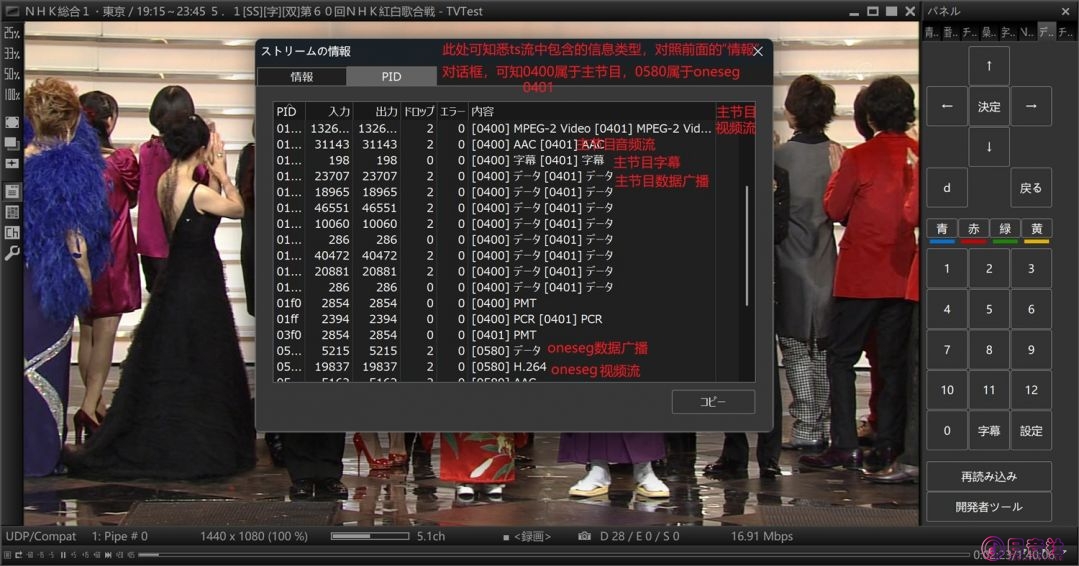
Task: Pause playback with the pause button
Action: (62, 555)
